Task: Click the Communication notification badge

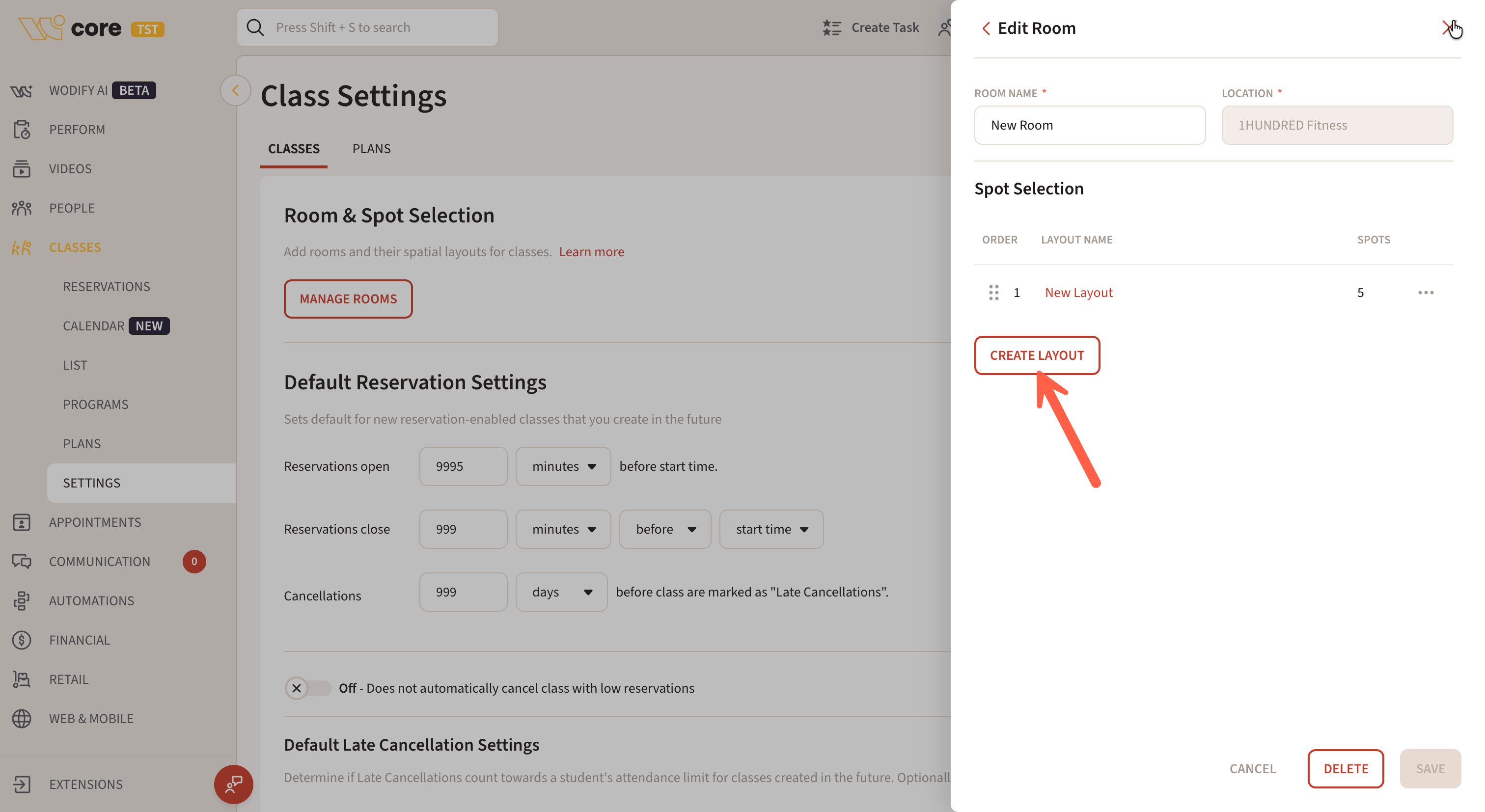Action: (x=194, y=561)
